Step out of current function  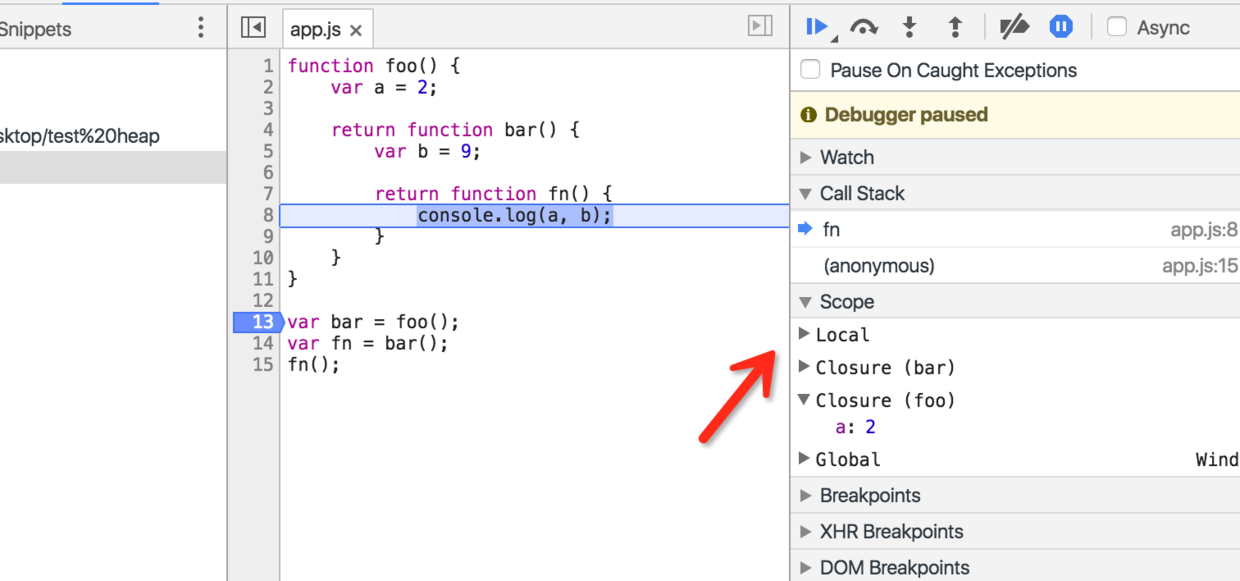click(955, 27)
